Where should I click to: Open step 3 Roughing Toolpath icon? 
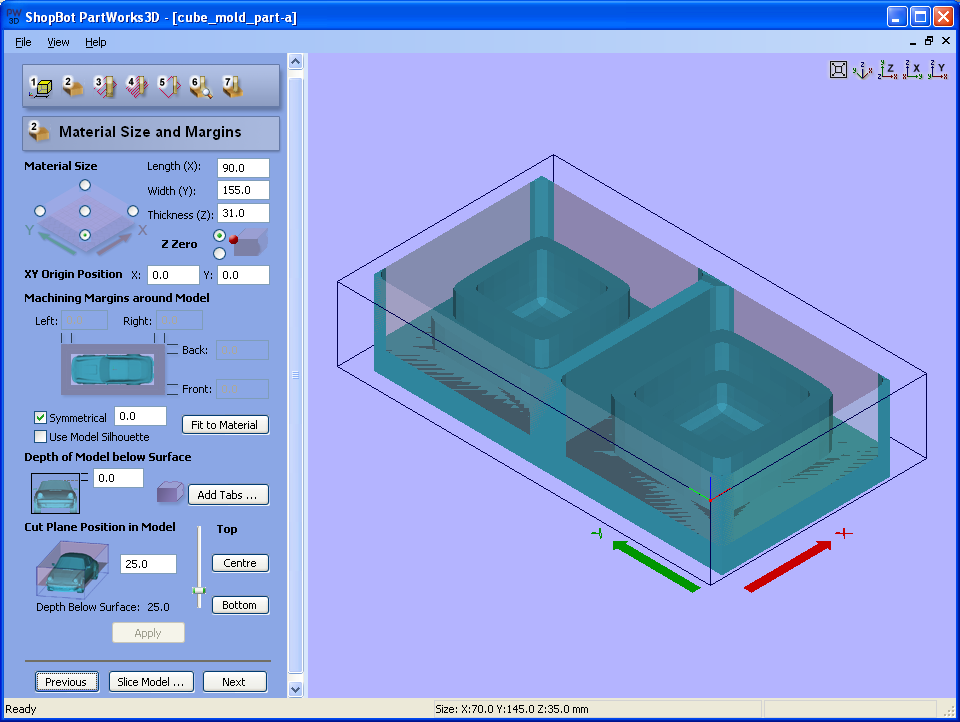pos(105,86)
